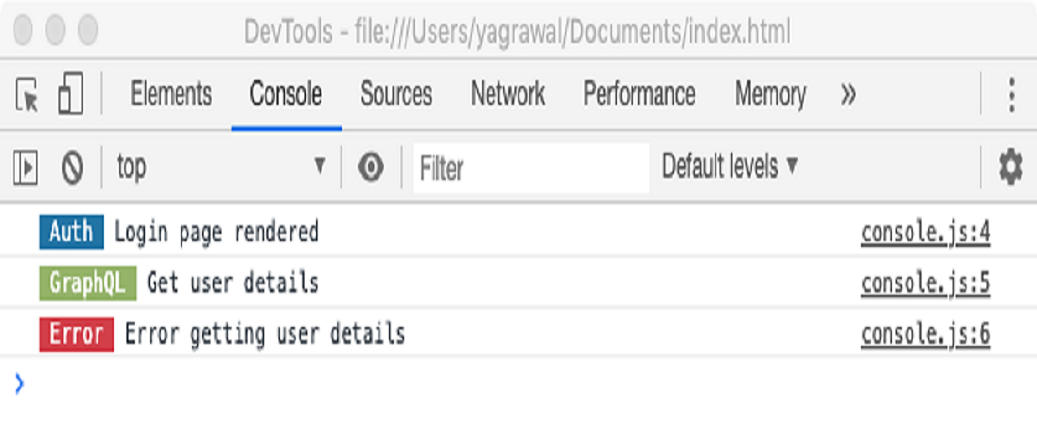Screen dimensions: 1037x432
Task: Click the red Error label badge
Action: [76, 333]
